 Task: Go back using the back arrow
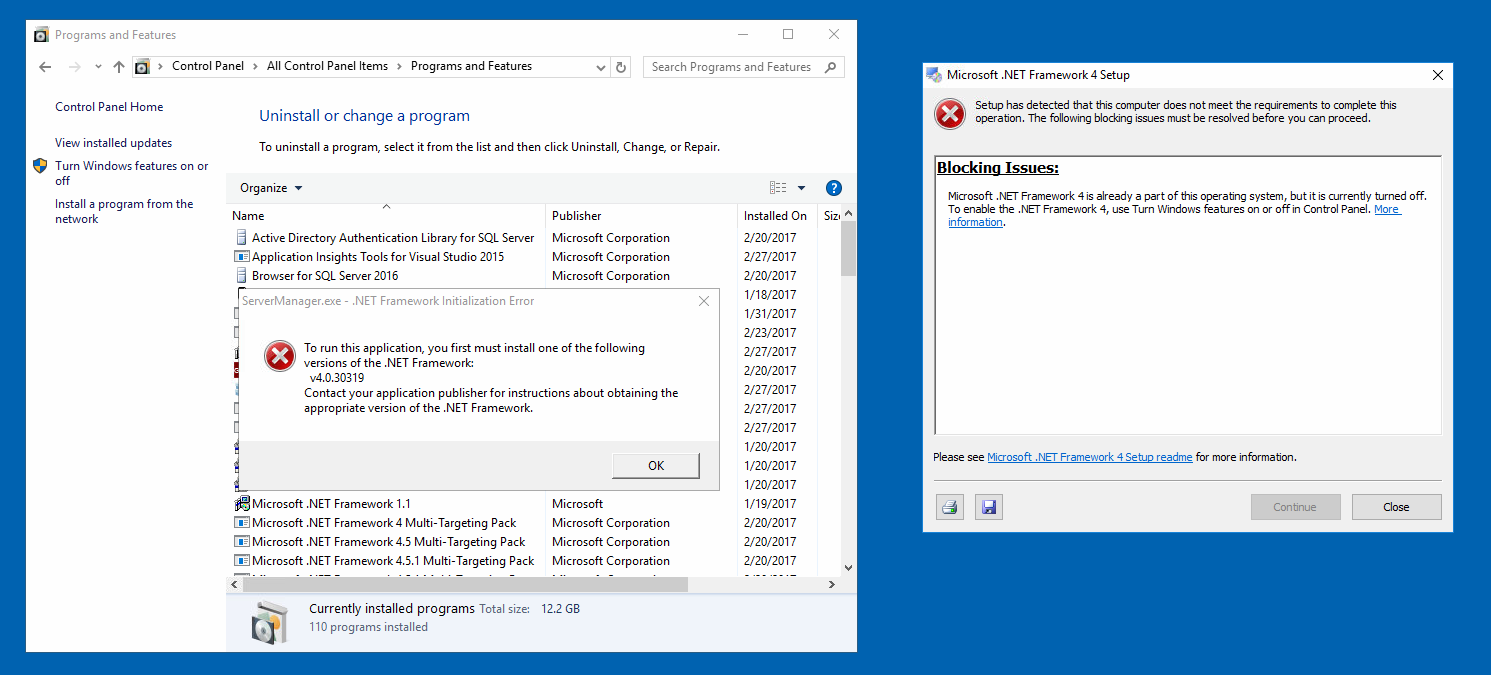pos(45,67)
